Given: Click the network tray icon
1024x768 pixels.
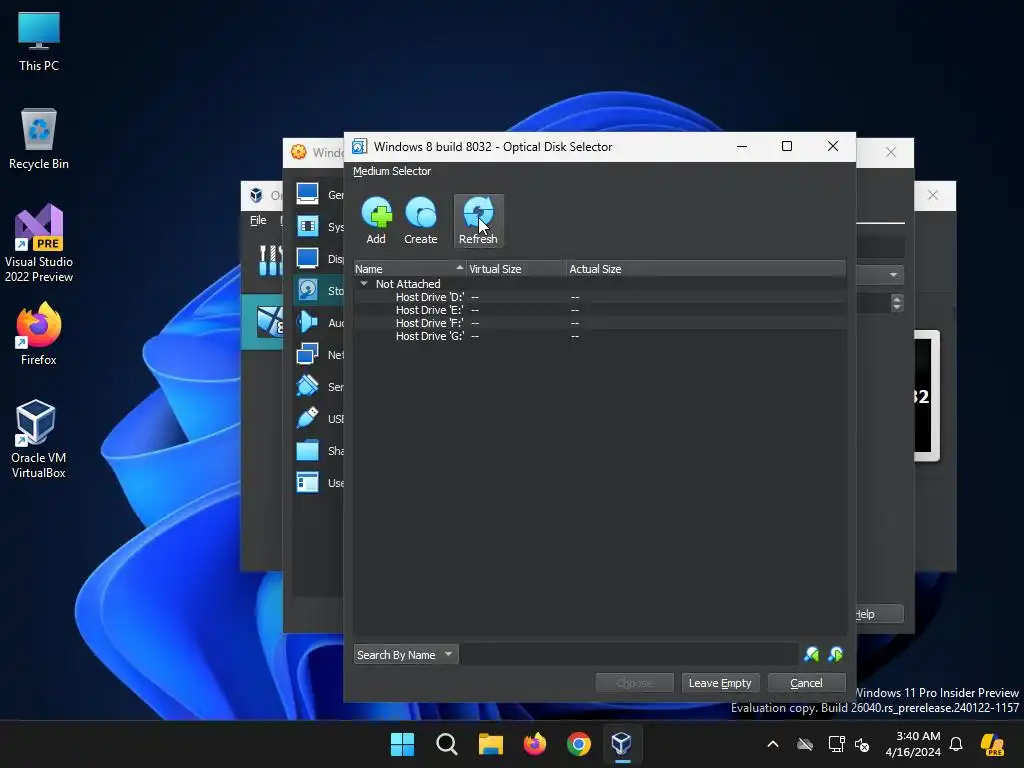Looking at the screenshot, I should (837, 744).
